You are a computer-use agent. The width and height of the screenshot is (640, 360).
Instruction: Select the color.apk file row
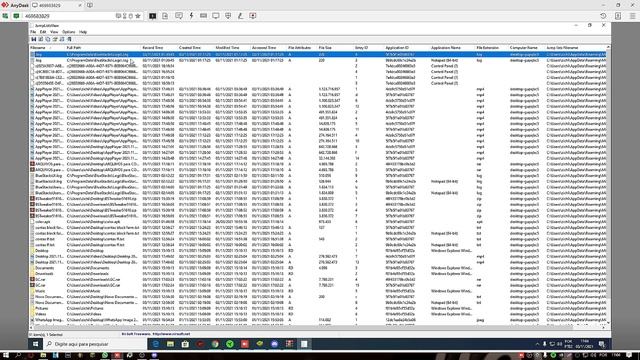[318, 222]
